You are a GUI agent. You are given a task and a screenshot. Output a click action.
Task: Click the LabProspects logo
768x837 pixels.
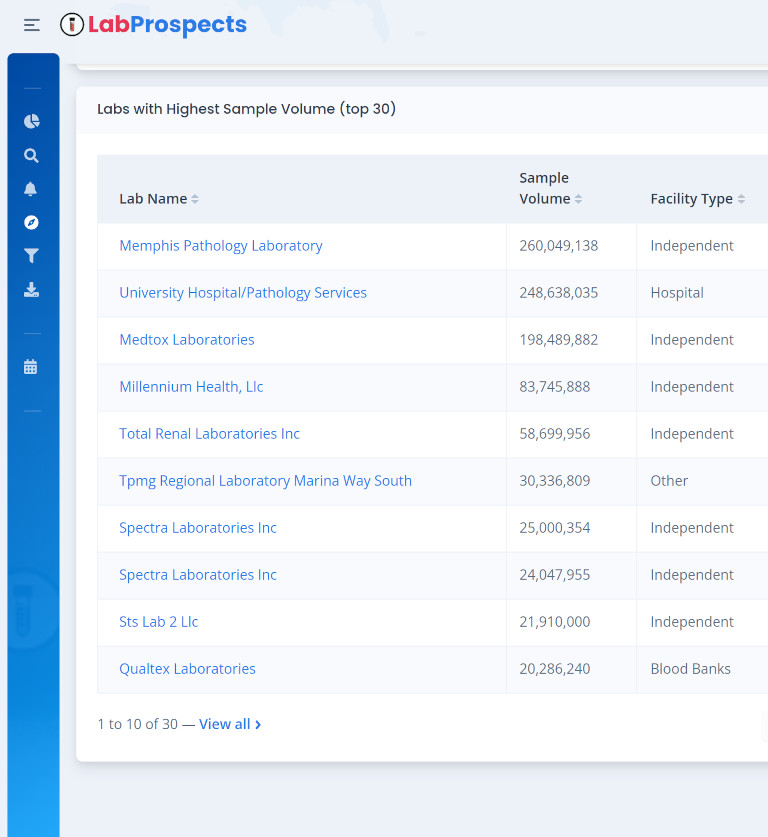coord(153,25)
